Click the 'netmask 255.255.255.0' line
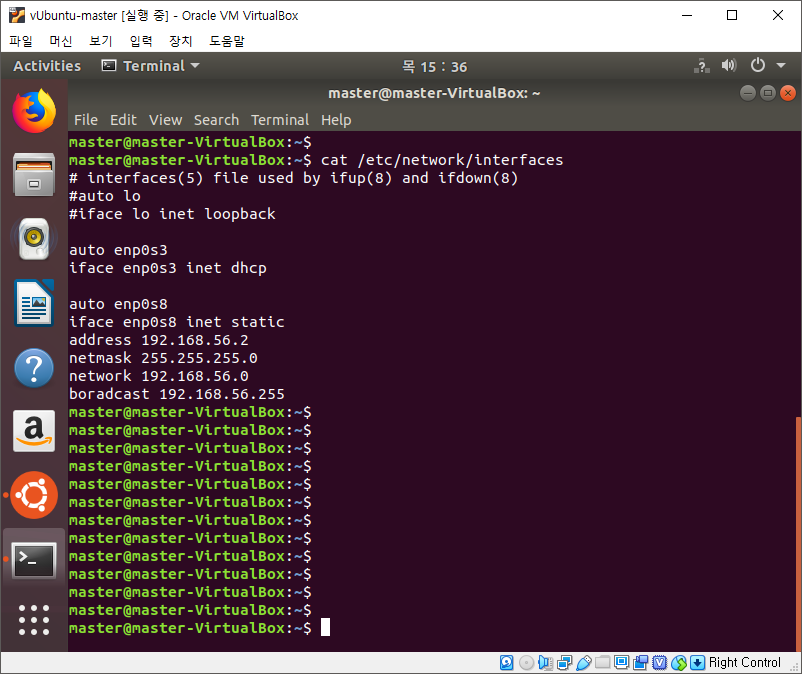This screenshot has height=674, width=802. 163,358
